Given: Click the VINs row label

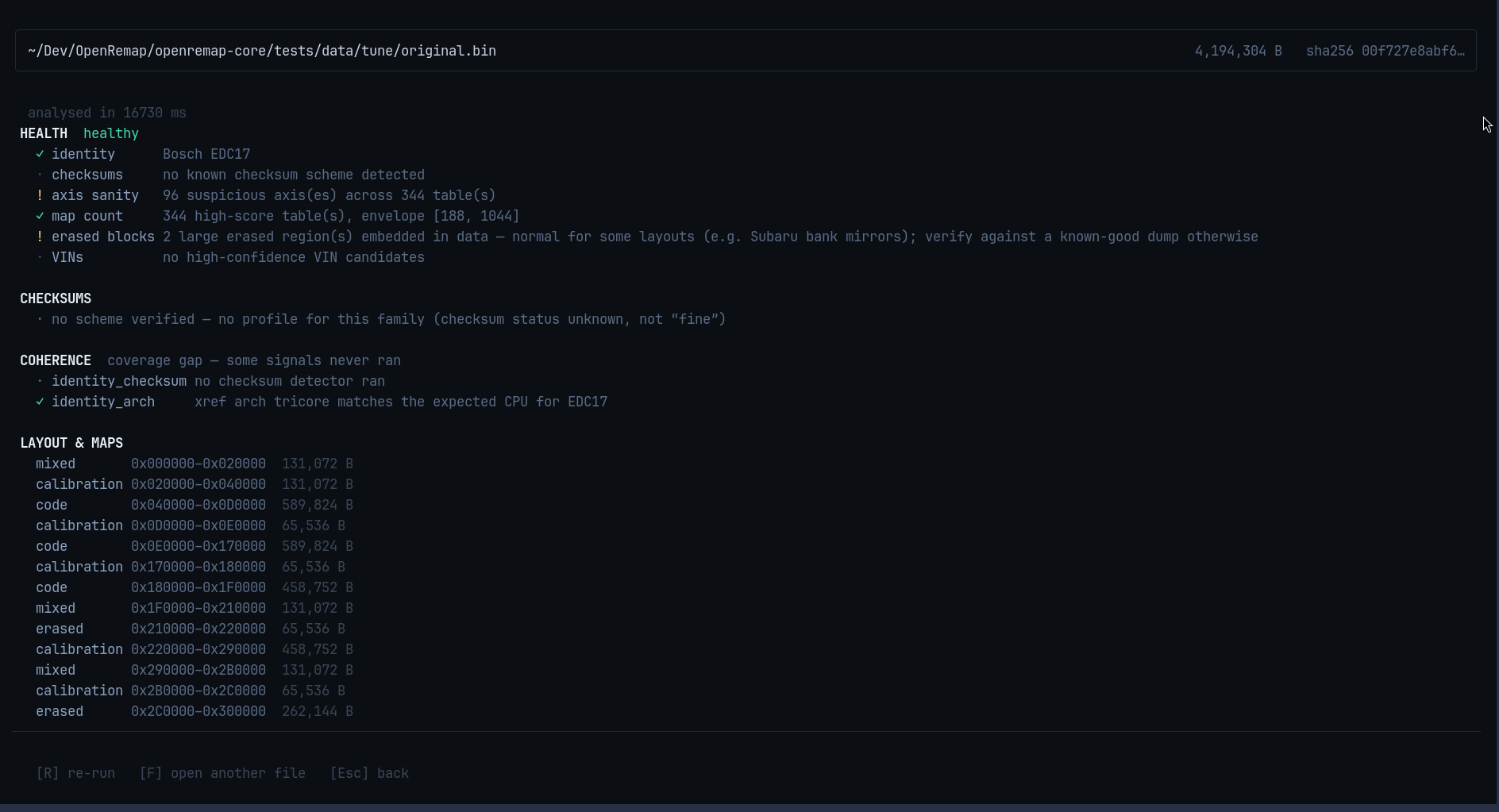Looking at the screenshot, I should [67, 257].
